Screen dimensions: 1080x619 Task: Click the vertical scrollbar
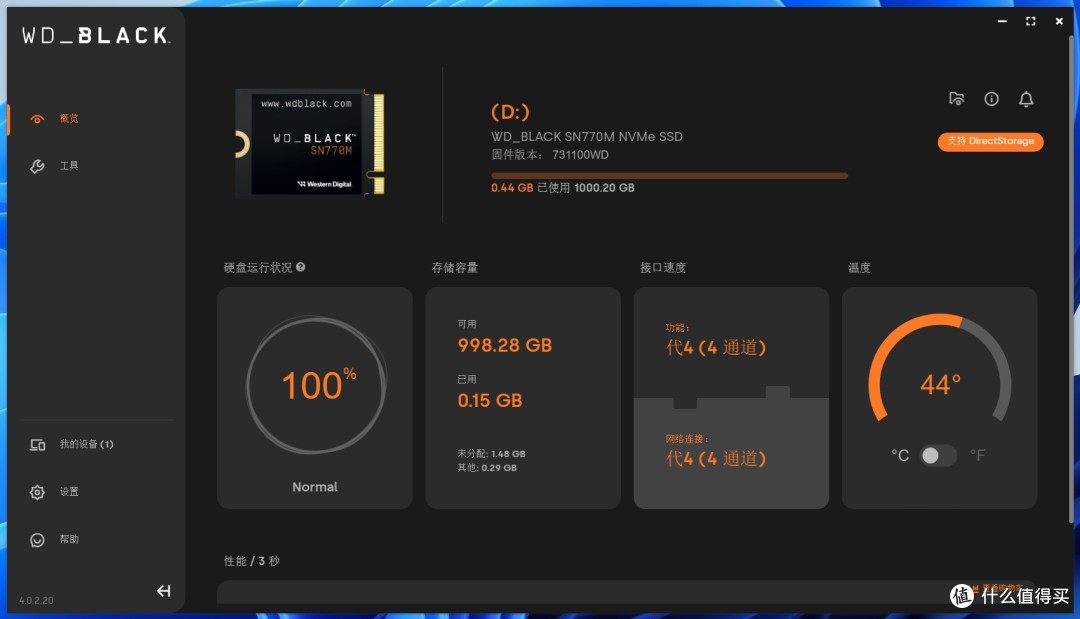pyautogui.click(x=1071, y=279)
